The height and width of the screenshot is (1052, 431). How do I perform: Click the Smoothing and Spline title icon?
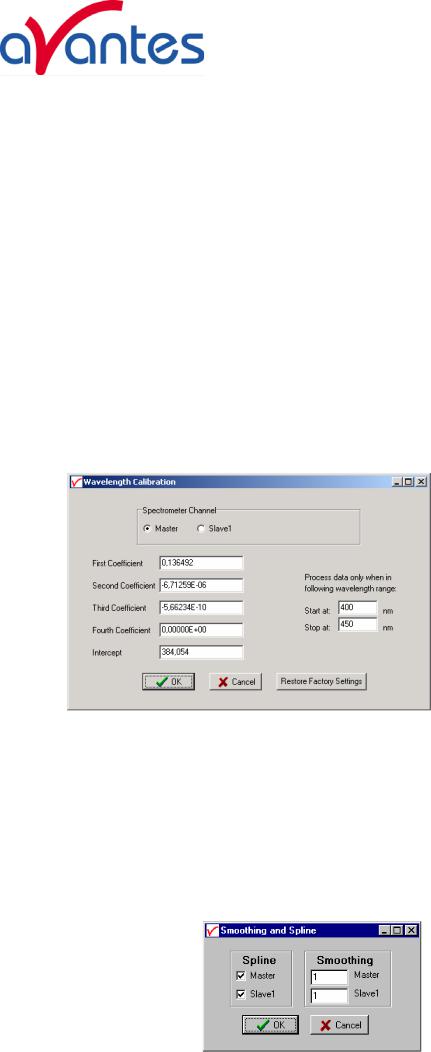[212, 930]
